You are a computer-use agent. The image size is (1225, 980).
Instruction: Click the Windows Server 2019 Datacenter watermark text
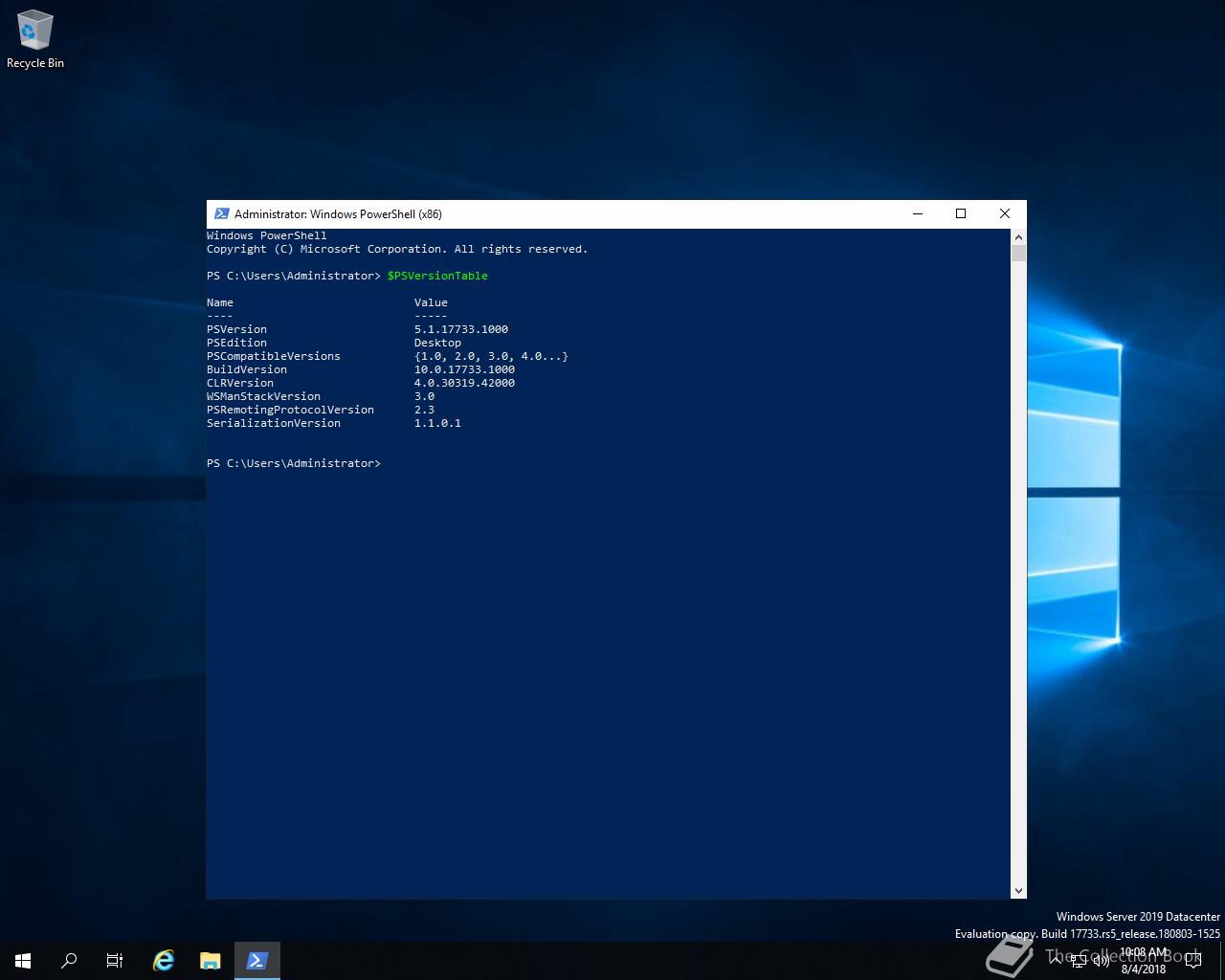click(1138, 917)
